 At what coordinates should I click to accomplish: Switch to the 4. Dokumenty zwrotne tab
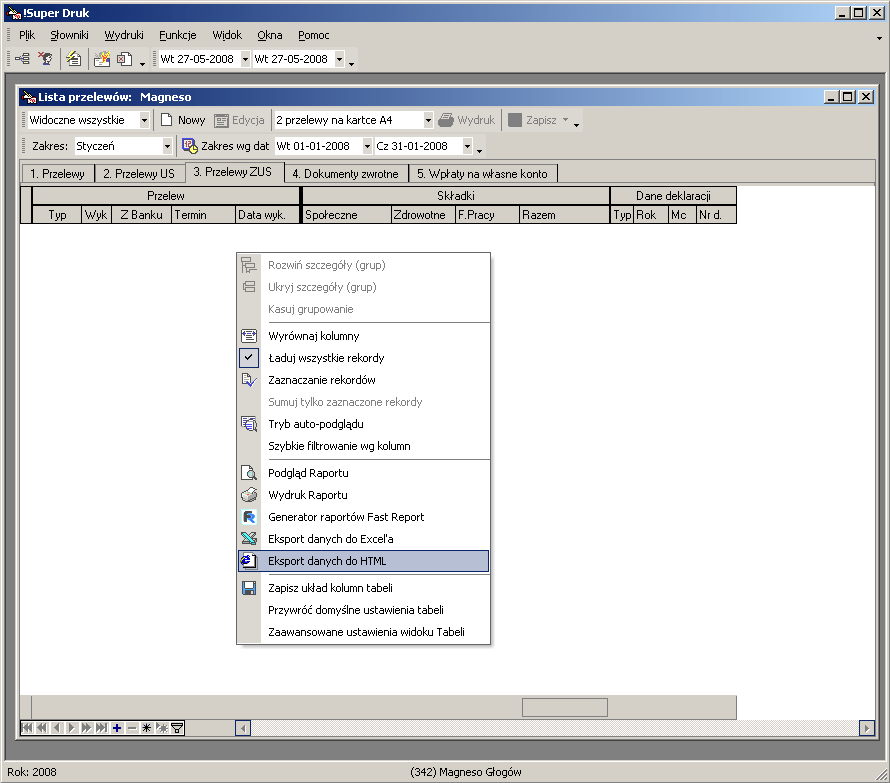[345, 173]
